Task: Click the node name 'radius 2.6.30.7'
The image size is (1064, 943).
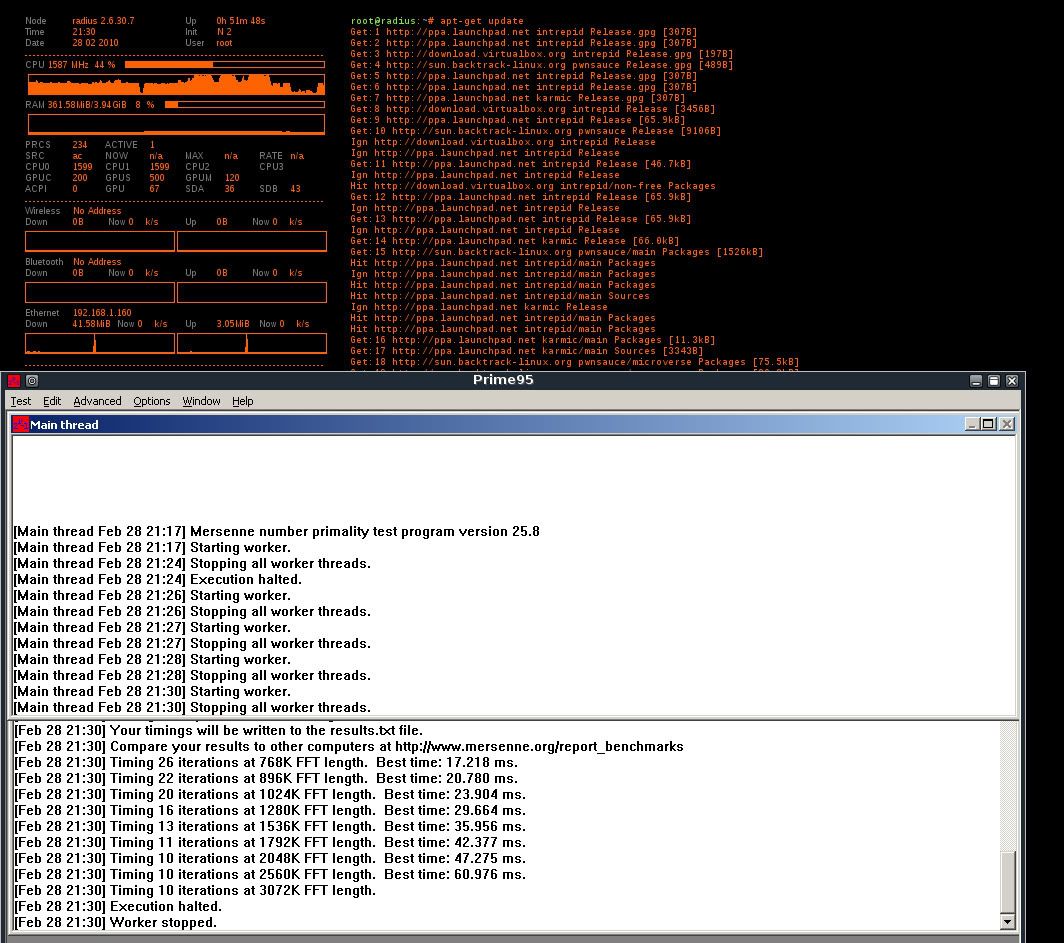Action: click(x=103, y=21)
